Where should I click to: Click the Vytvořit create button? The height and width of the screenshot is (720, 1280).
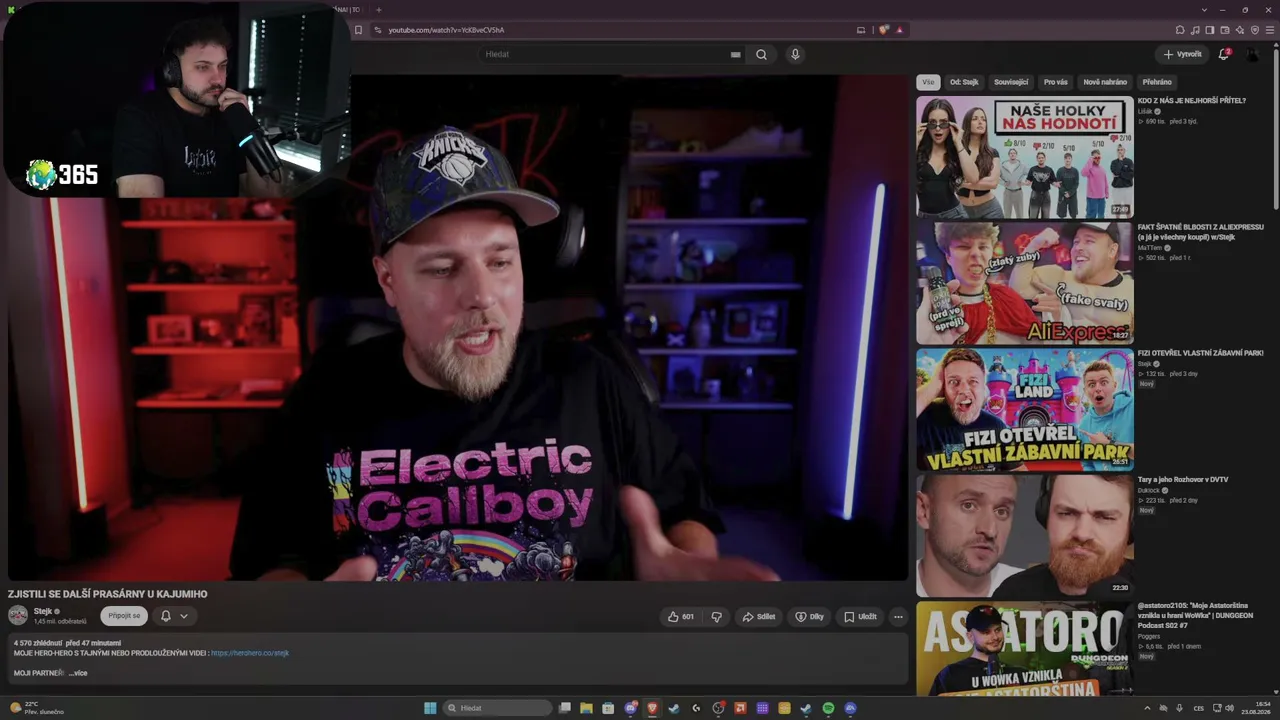(x=1182, y=54)
